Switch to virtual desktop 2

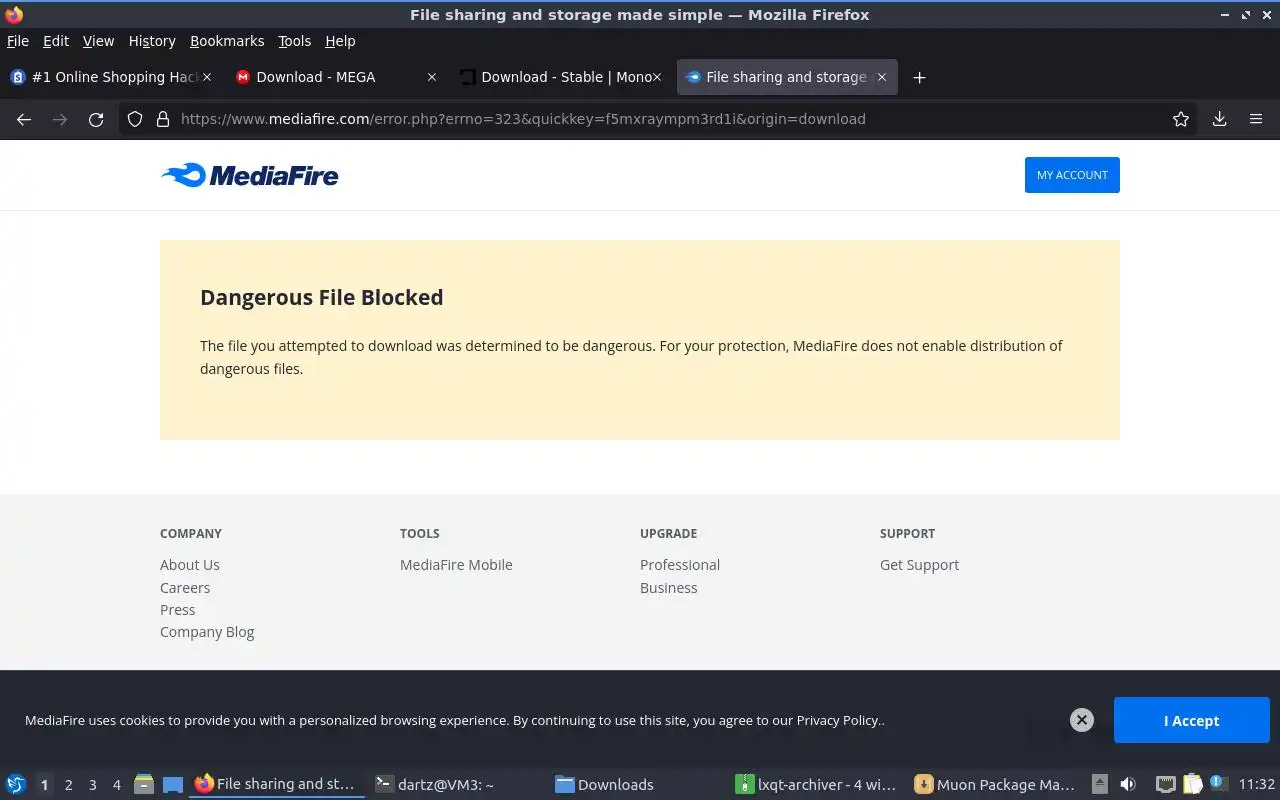[68, 785]
